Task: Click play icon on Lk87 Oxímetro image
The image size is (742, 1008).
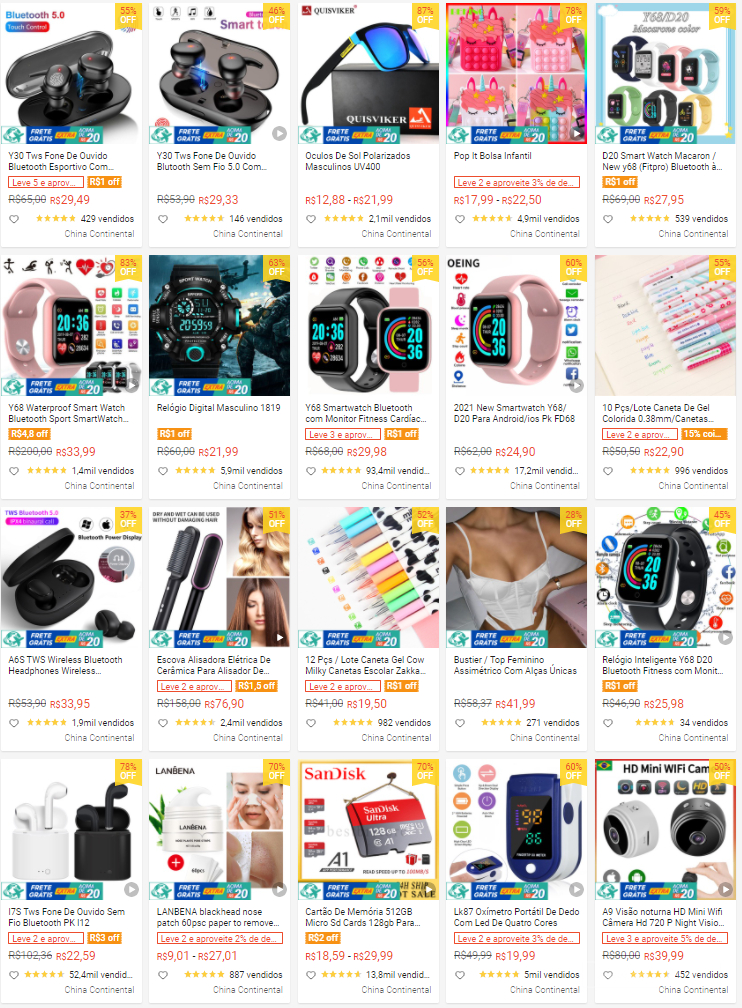Action: [576, 889]
